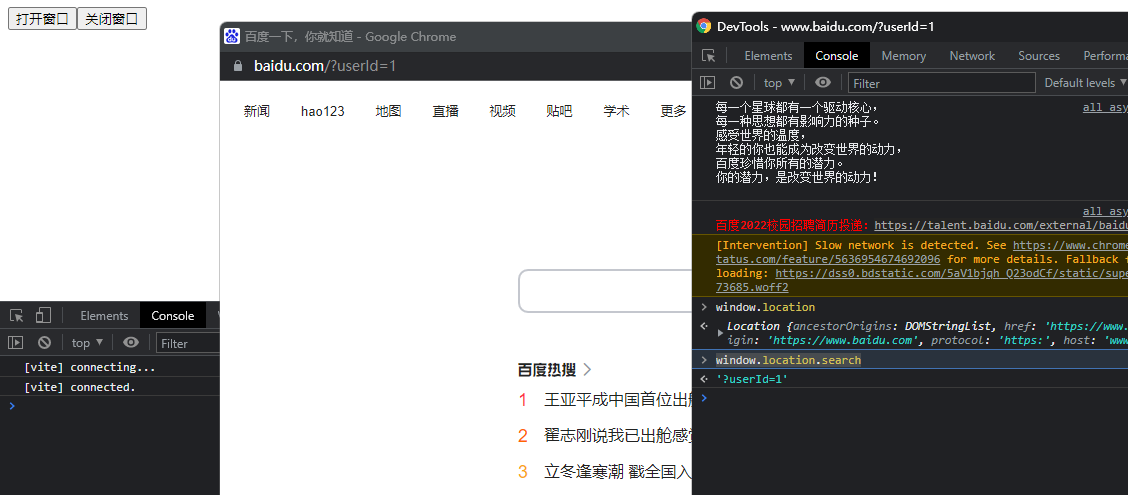
Task: Open the 更多 menu on Baidu
Action: pyautogui.click(x=673, y=111)
